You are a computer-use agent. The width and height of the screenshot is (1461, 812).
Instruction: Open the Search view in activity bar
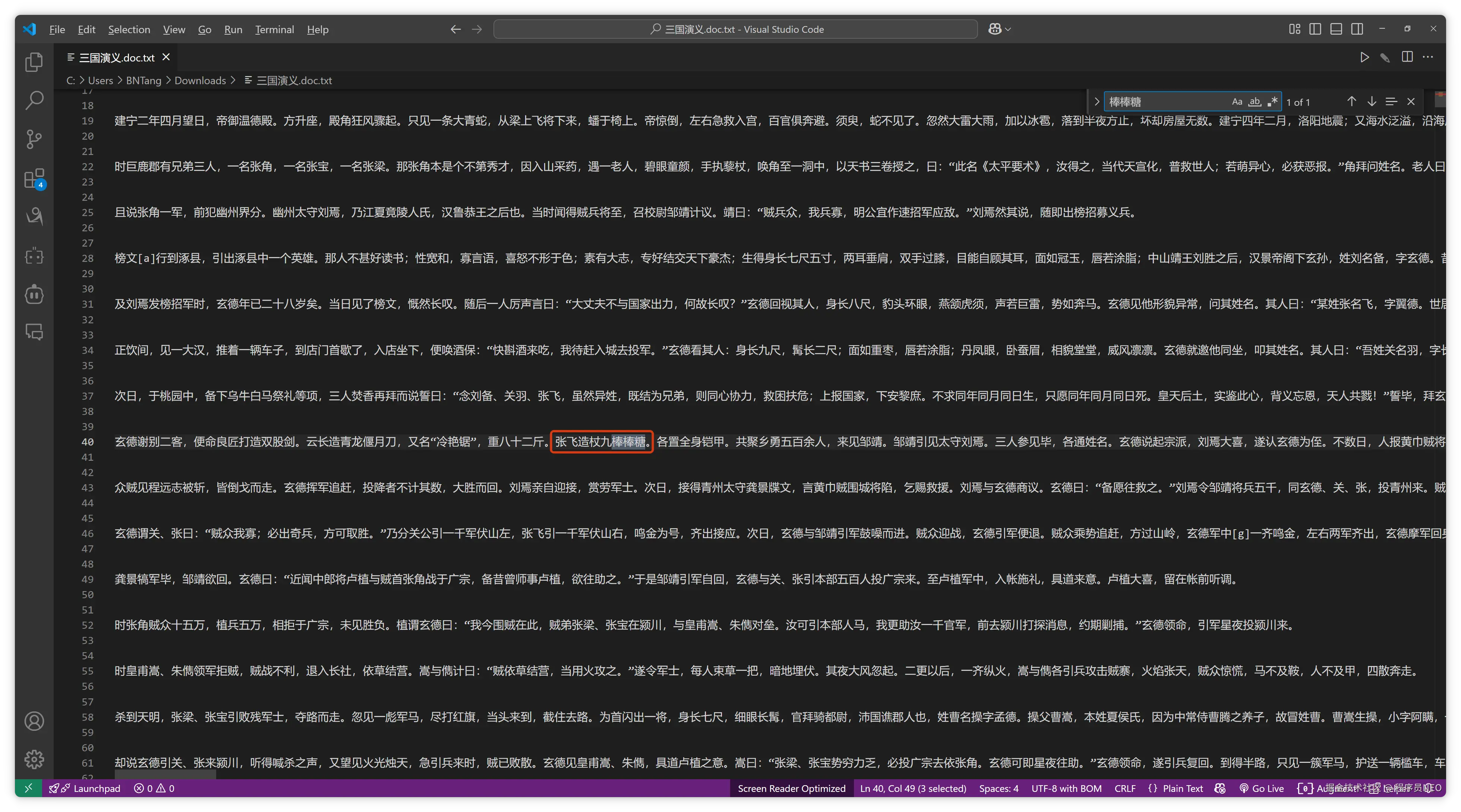34,100
